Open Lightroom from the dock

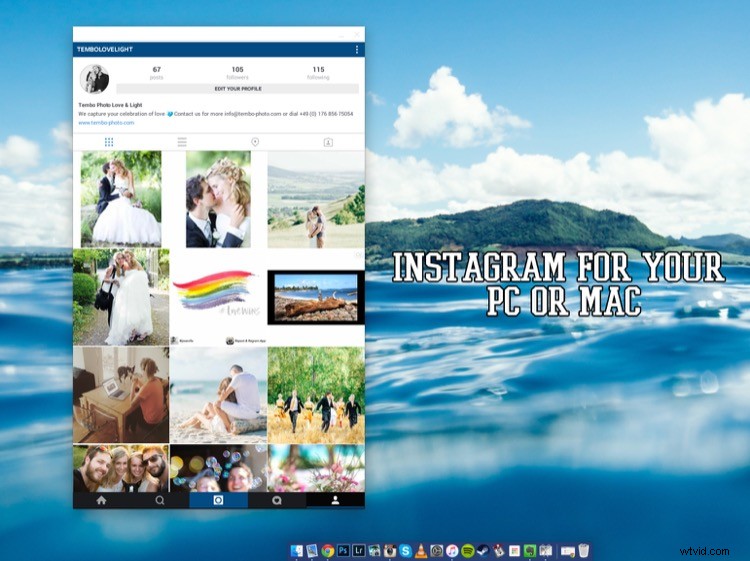tap(359, 550)
